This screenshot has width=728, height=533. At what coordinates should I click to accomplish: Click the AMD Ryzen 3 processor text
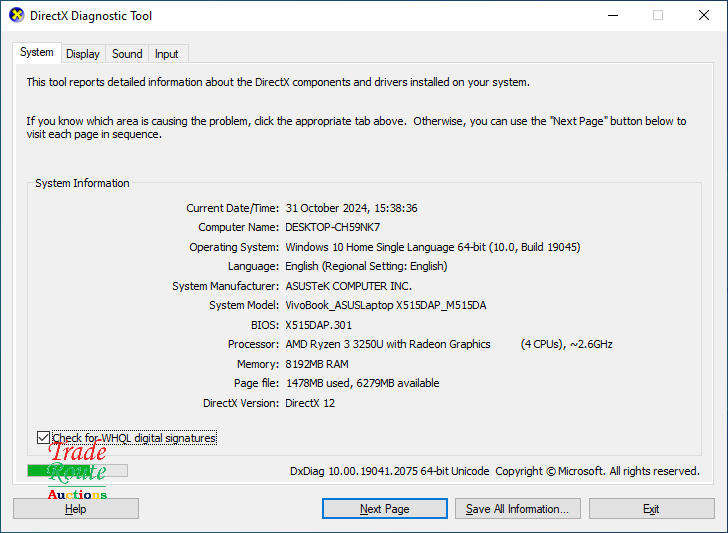pos(388,344)
